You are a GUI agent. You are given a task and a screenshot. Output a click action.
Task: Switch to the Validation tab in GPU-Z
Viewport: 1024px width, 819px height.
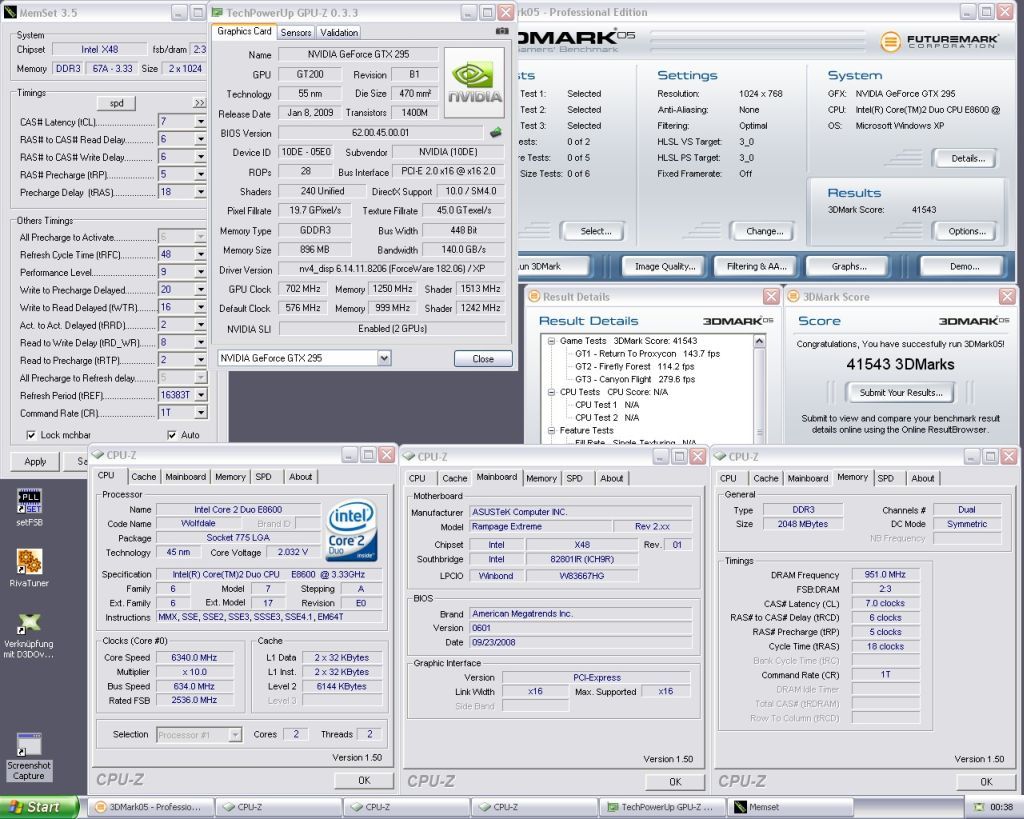pyautogui.click(x=339, y=33)
